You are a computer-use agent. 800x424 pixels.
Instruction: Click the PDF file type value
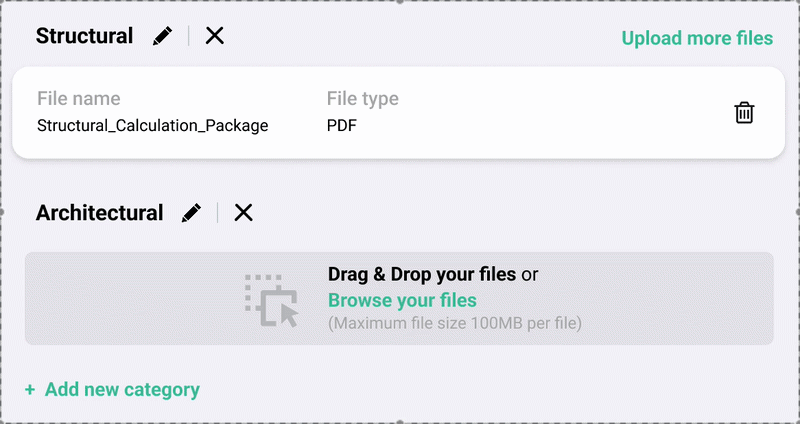click(x=342, y=126)
